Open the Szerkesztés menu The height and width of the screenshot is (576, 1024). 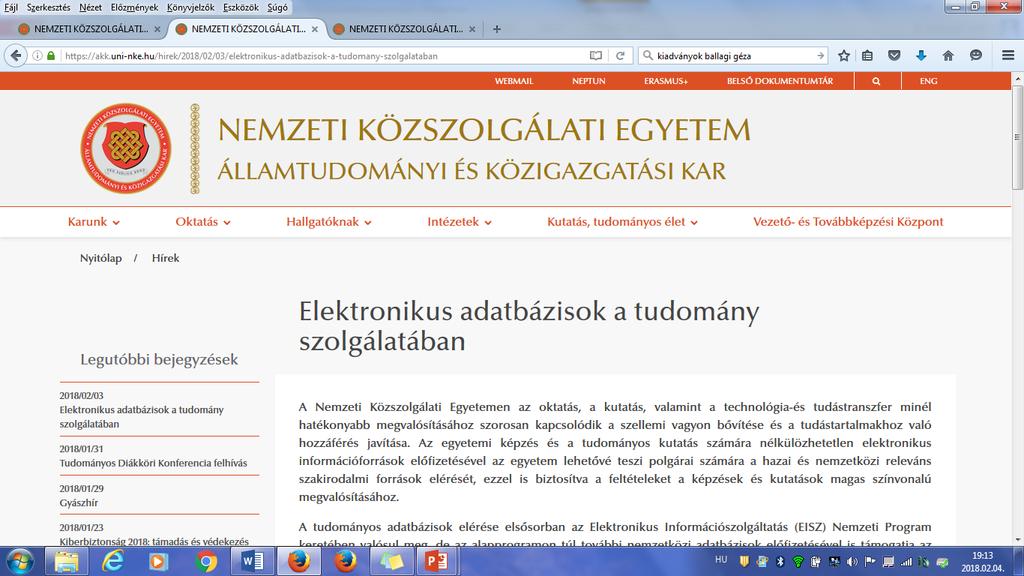[x=48, y=8]
